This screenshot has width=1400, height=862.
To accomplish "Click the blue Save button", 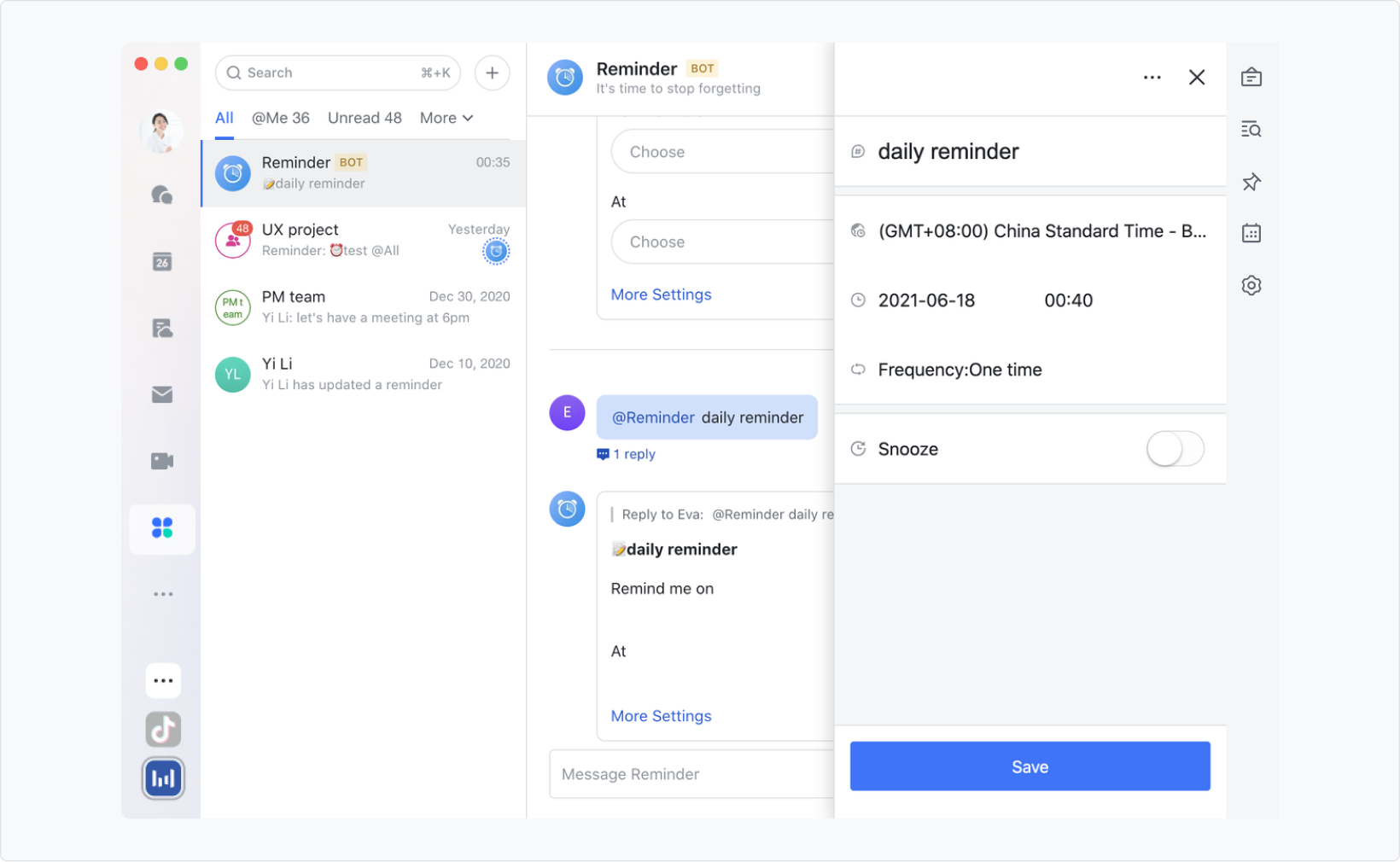I will [1030, 766].
